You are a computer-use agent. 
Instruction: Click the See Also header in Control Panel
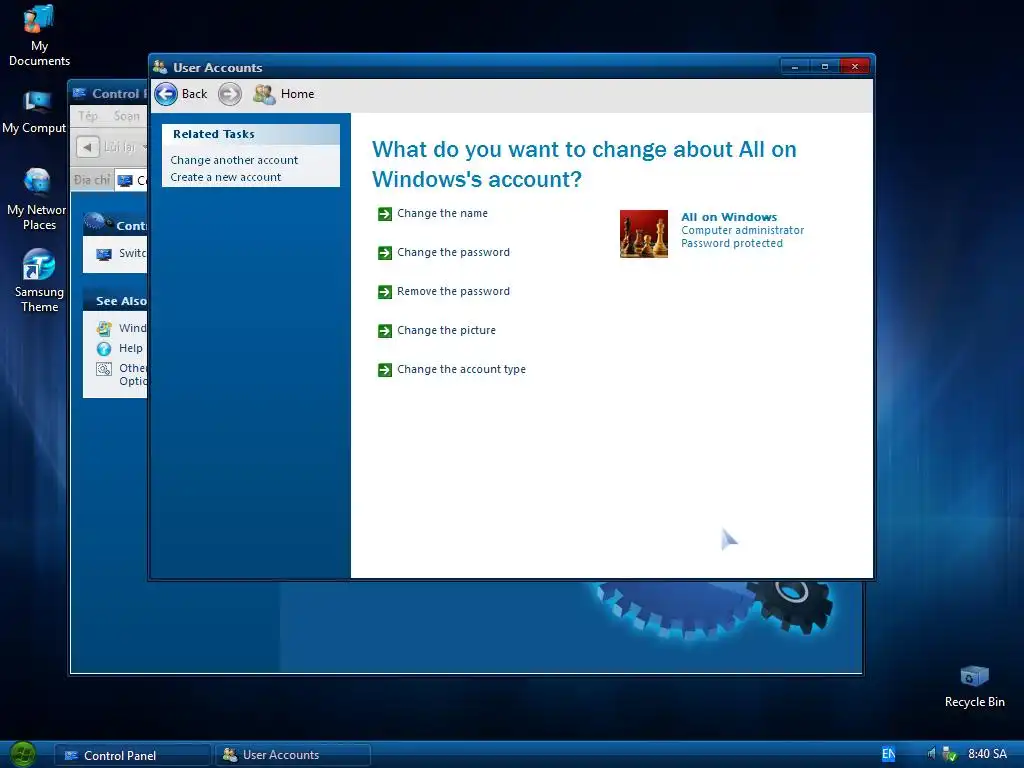pyautogui.click(x=115, y=301)
